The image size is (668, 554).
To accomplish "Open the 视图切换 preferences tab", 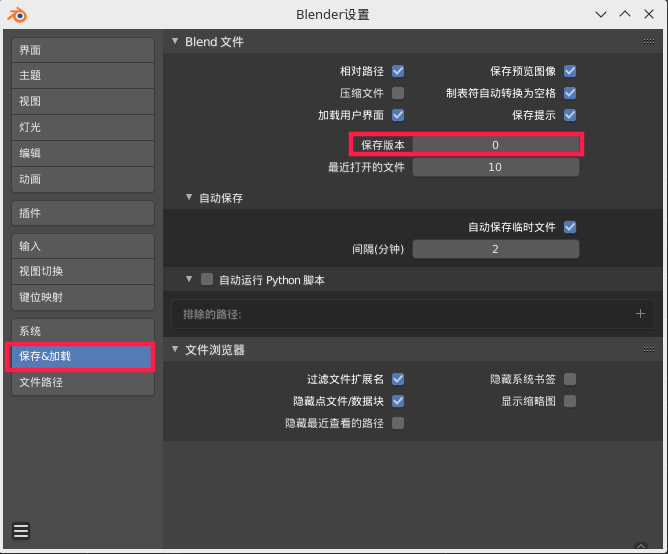I will click(83, 271).
